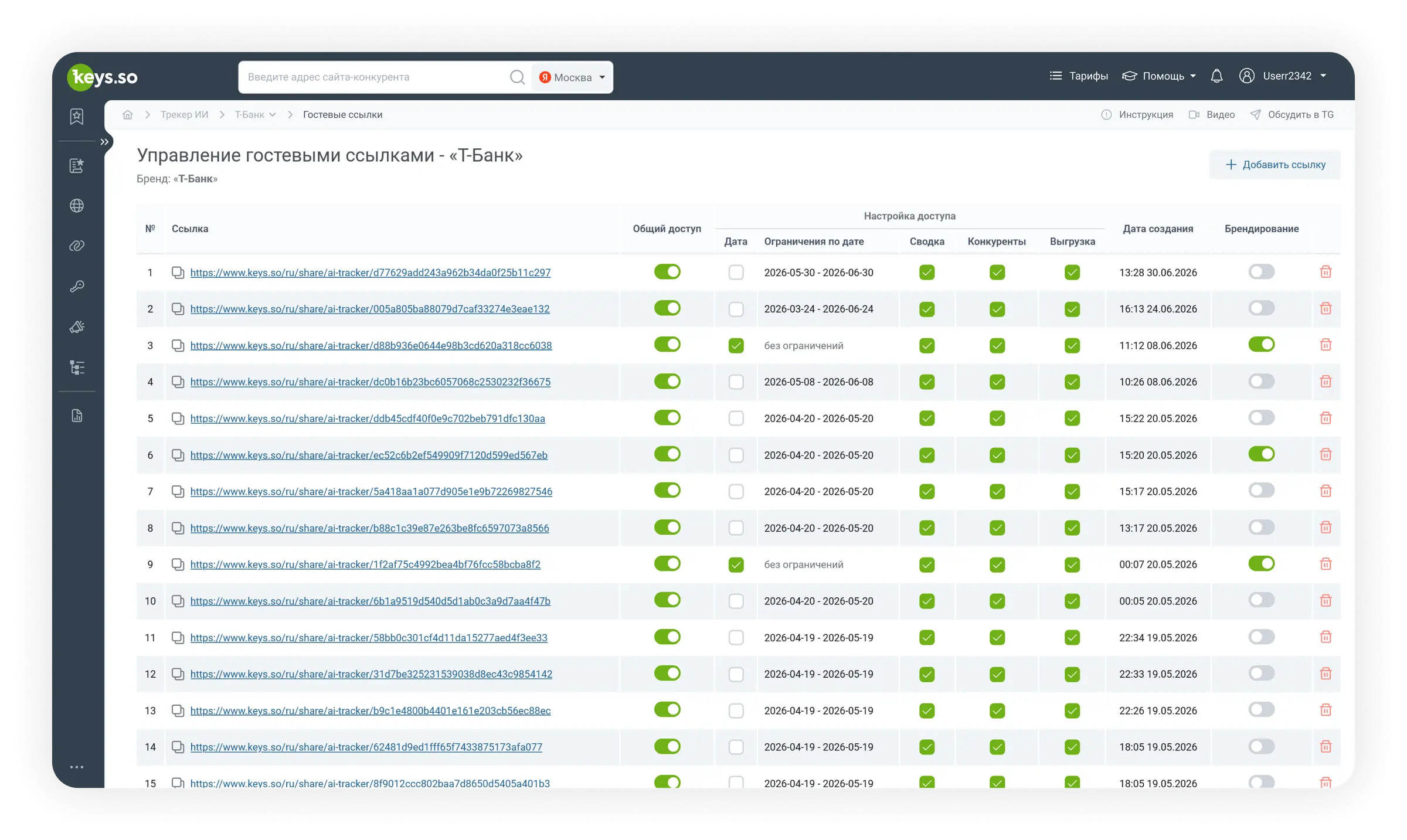Open the tree structure sidebar icon
This screenshot has width=1407, height=840.
coord(77,368)
